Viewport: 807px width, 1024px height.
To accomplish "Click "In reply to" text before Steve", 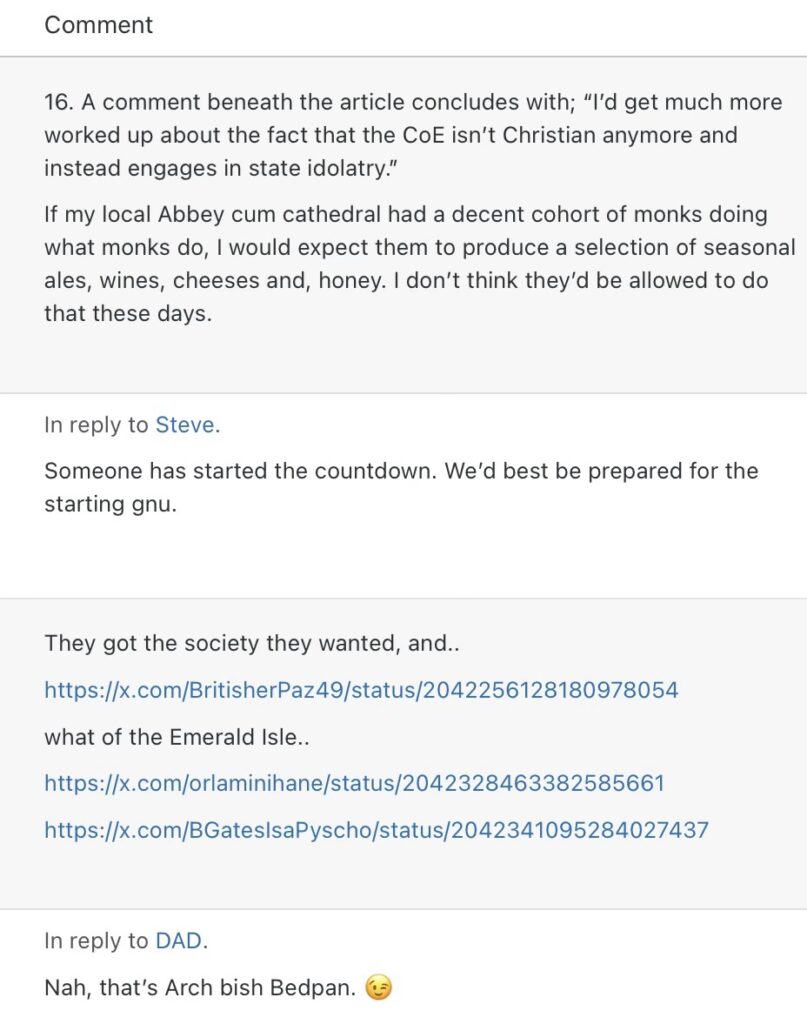I will (96, 425).
